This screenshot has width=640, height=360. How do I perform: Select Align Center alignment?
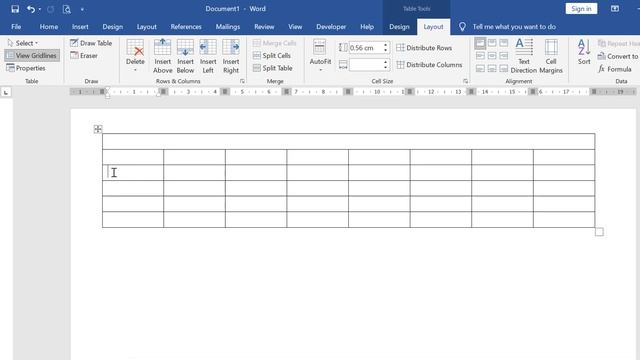coord(492,56)
